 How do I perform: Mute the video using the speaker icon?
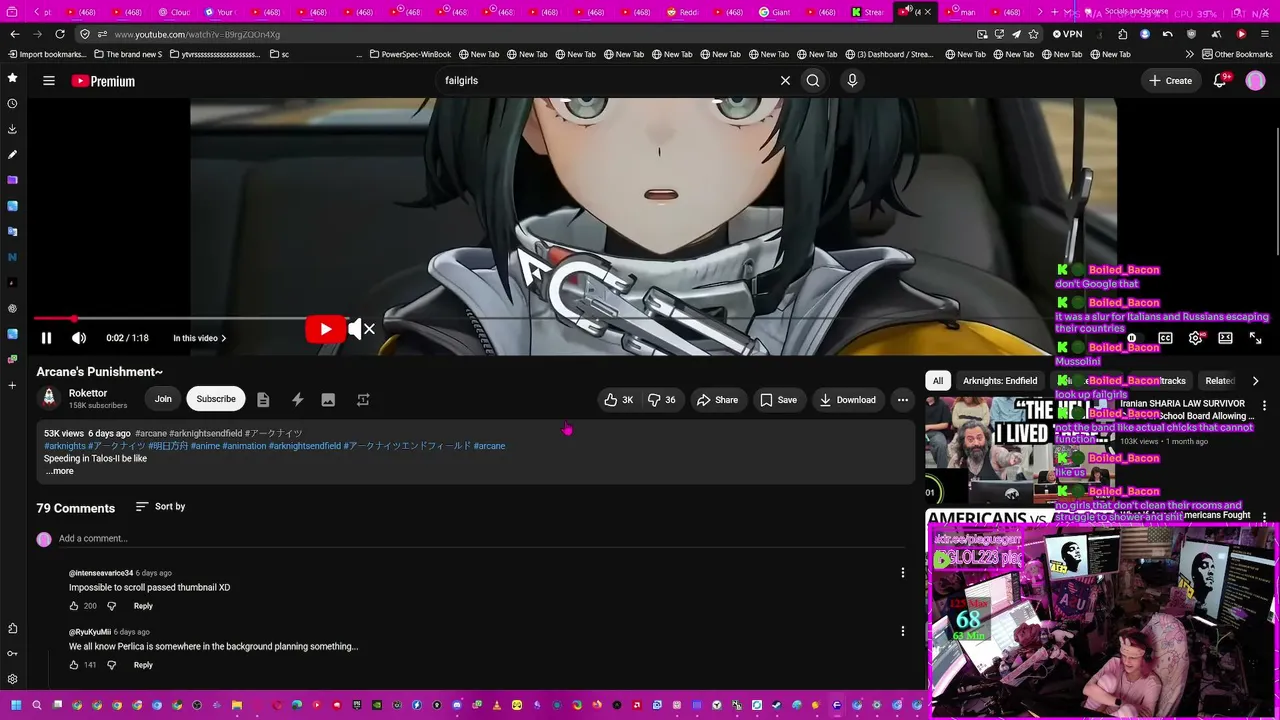tap(79, 338)
